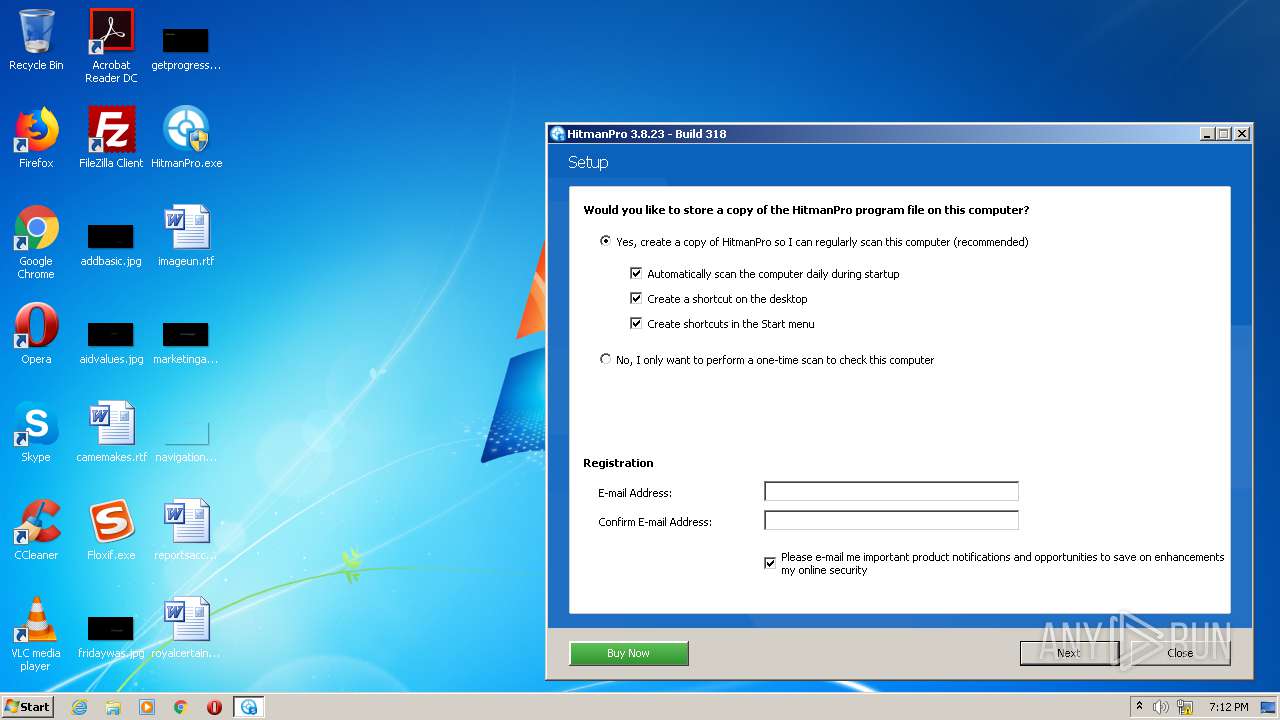Select HitmanPro.exe desktop icon

[186, 137]
